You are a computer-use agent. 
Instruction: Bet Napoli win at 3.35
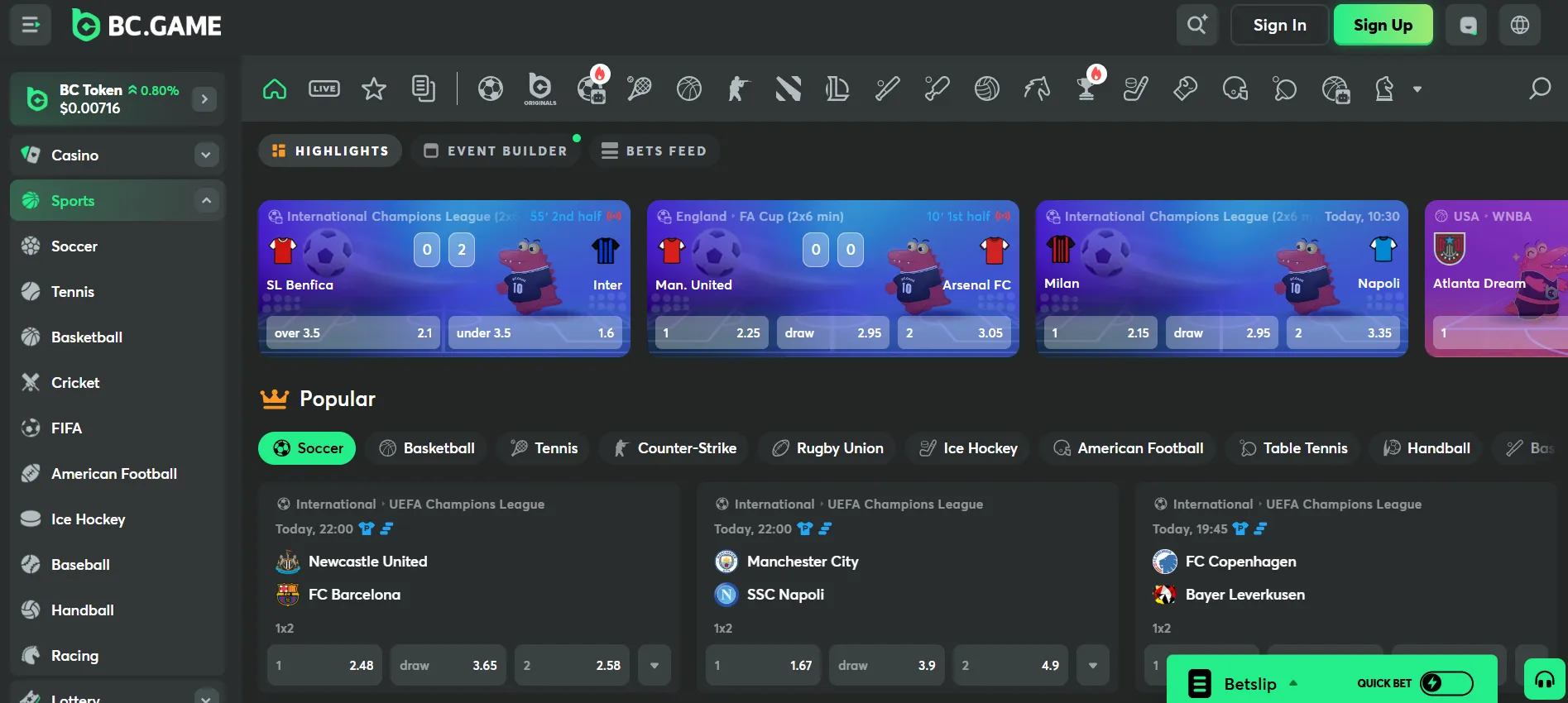coord(1343,332)
